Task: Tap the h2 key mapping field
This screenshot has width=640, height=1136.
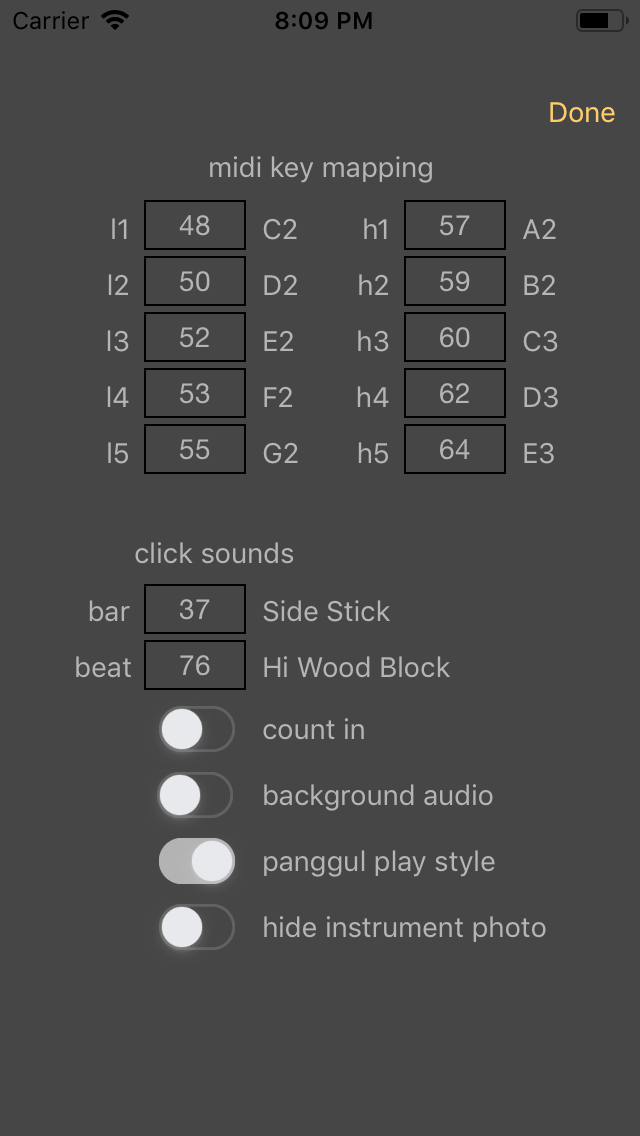Action: (455, 282)
